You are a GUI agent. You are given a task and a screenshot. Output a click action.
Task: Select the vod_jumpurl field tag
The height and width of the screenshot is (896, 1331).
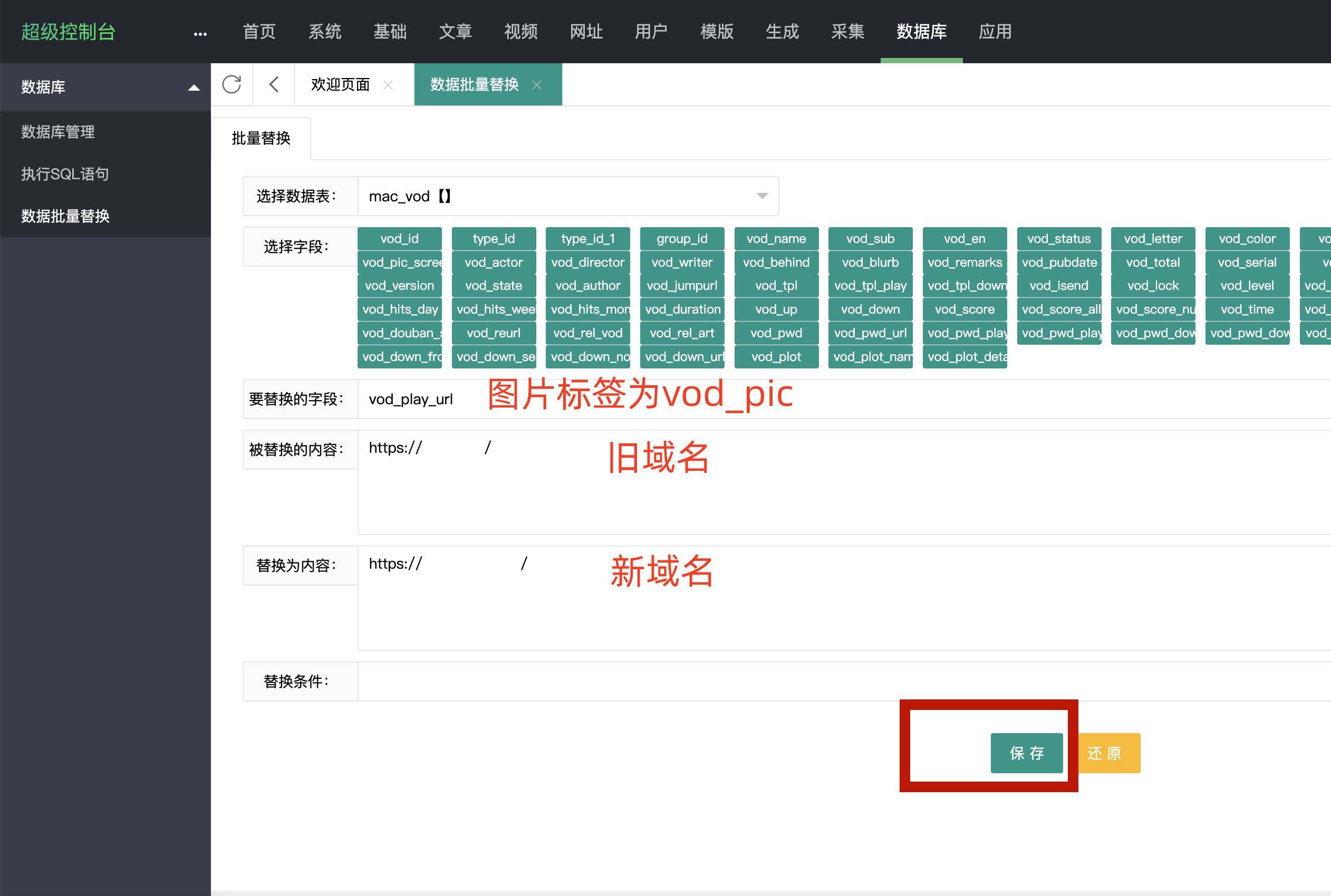coord(681,286)
